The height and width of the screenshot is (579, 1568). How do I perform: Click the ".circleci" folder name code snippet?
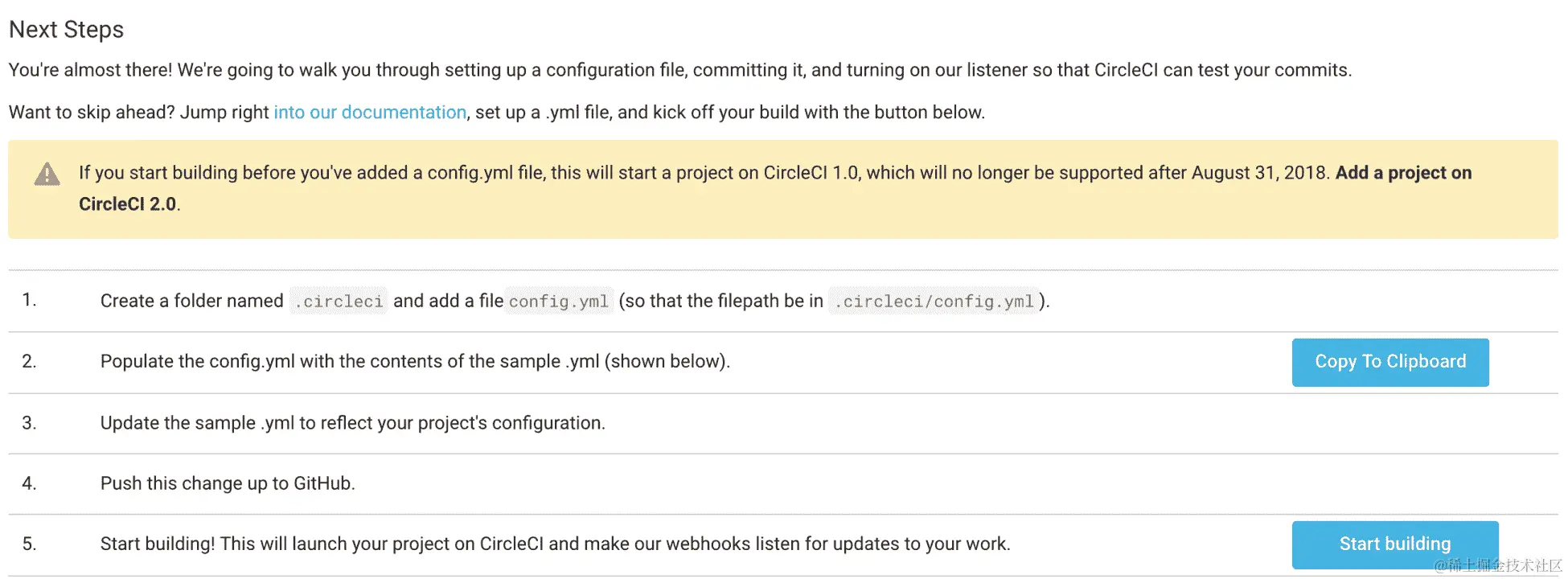click(x=339, y=302)
